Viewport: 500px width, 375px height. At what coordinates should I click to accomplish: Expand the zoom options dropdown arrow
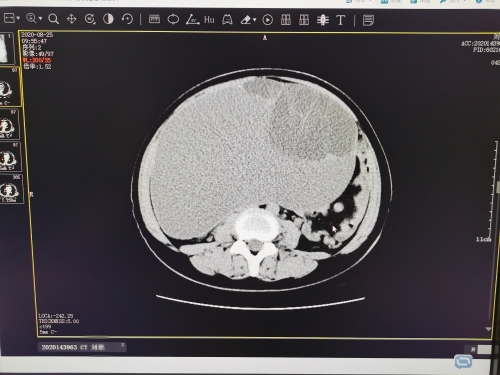40,18
